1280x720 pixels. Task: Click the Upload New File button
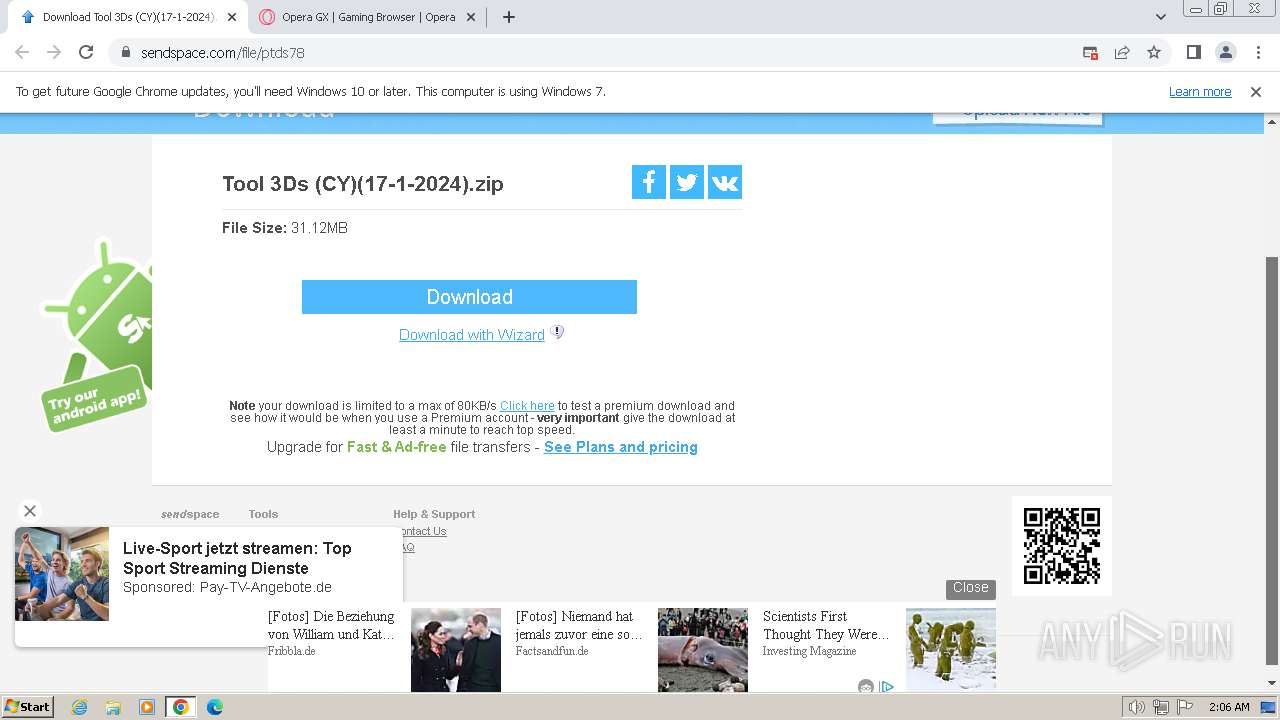point(1017,115)
